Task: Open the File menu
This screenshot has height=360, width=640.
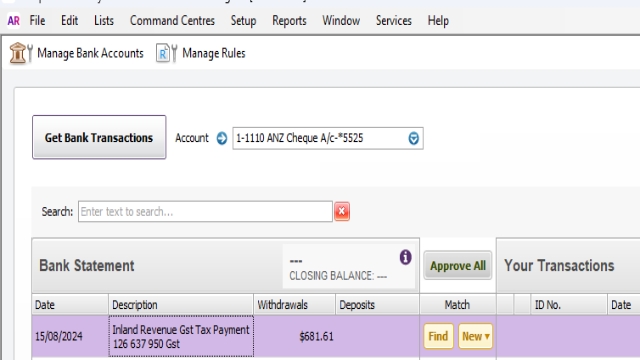Action: click(x=37, y=20)
